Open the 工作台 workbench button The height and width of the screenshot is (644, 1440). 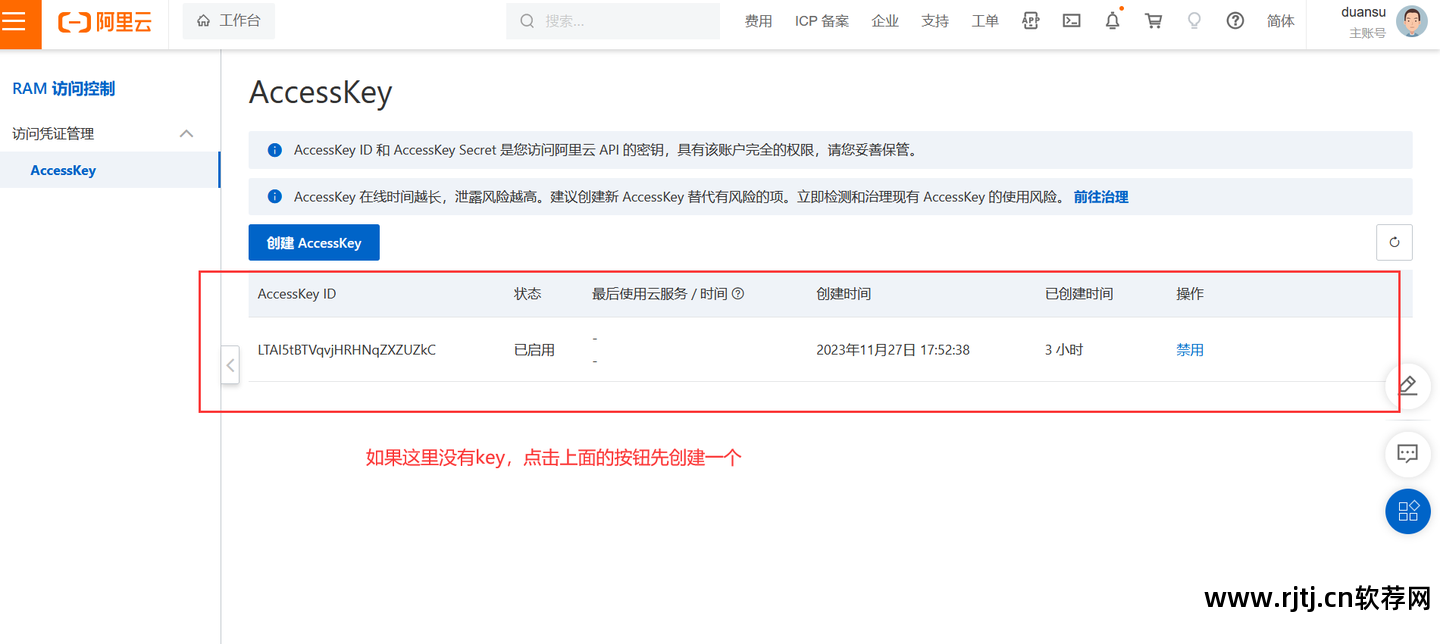[229, 21]
